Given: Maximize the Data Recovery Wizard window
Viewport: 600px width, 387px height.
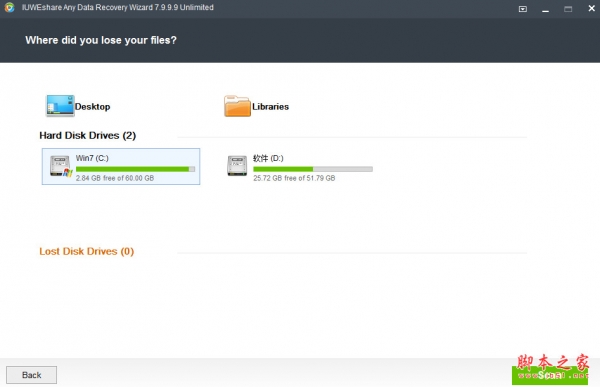Looking at the screenshot, I should pos(568,9).
